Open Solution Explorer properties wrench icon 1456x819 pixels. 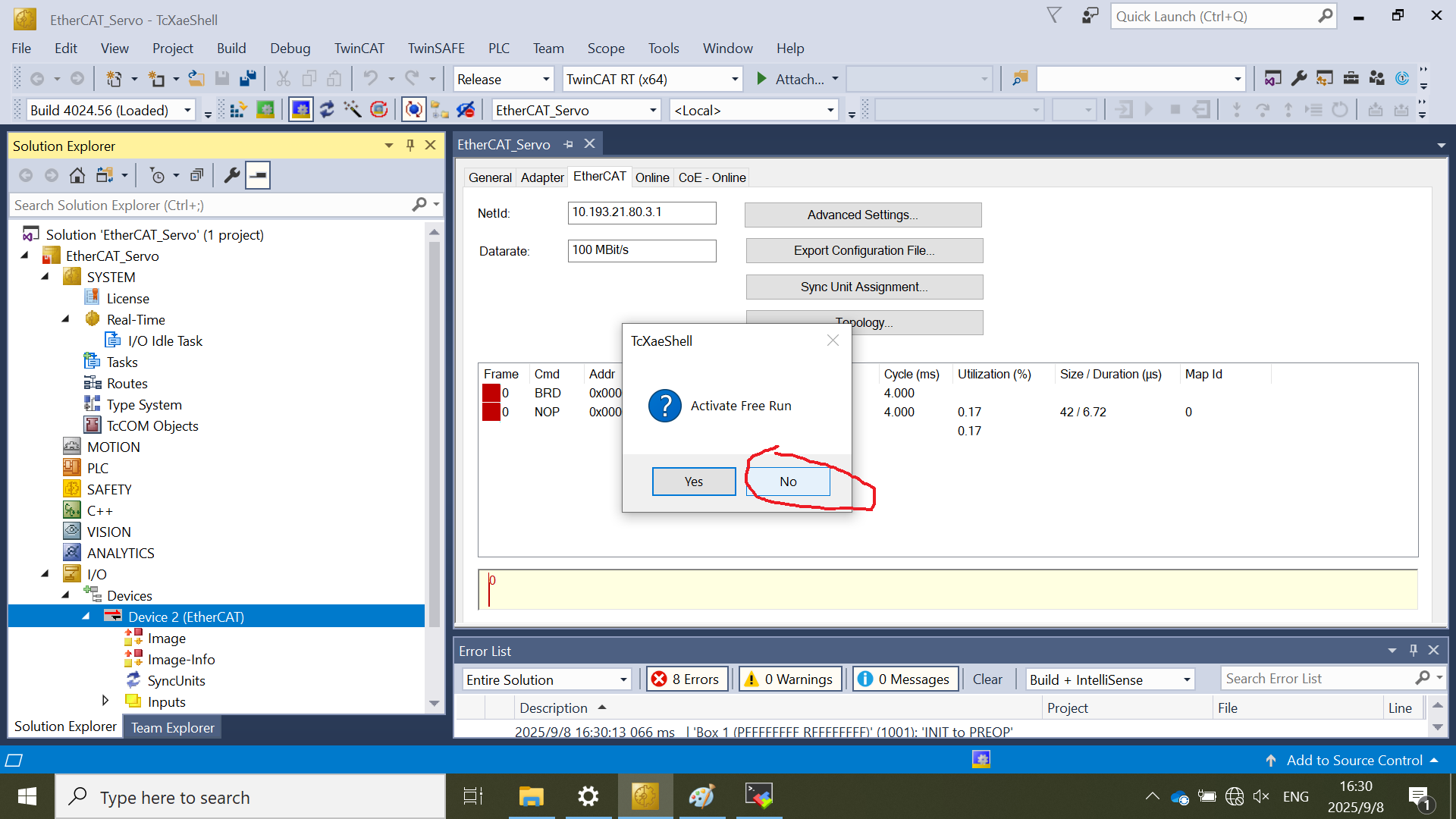pyautogui.click(x=232, y=176)
